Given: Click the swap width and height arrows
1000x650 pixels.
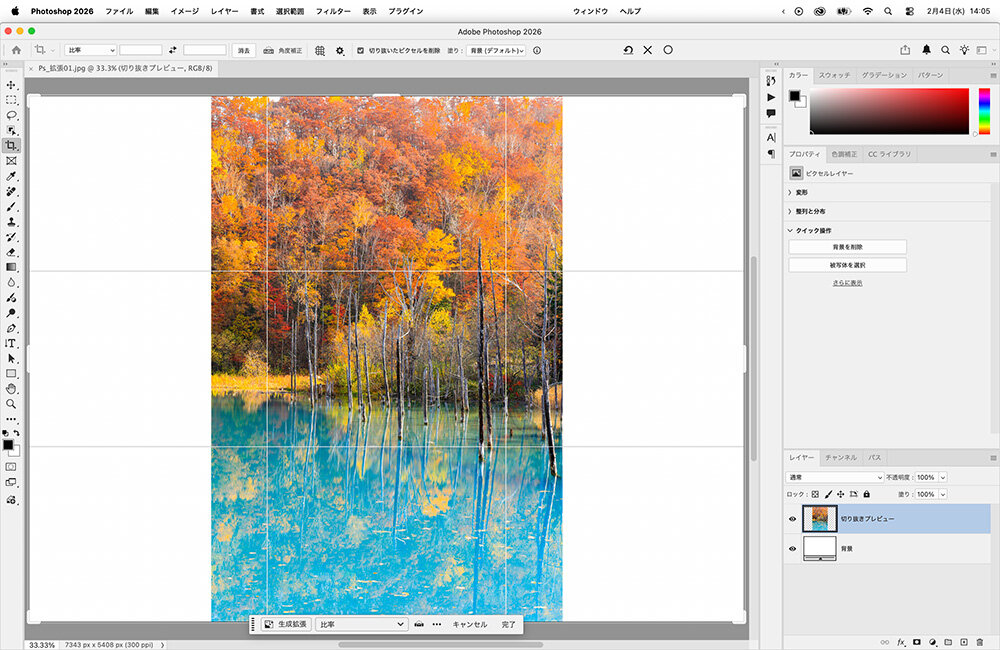Looking at the screenshot, I should coord(172,50).
